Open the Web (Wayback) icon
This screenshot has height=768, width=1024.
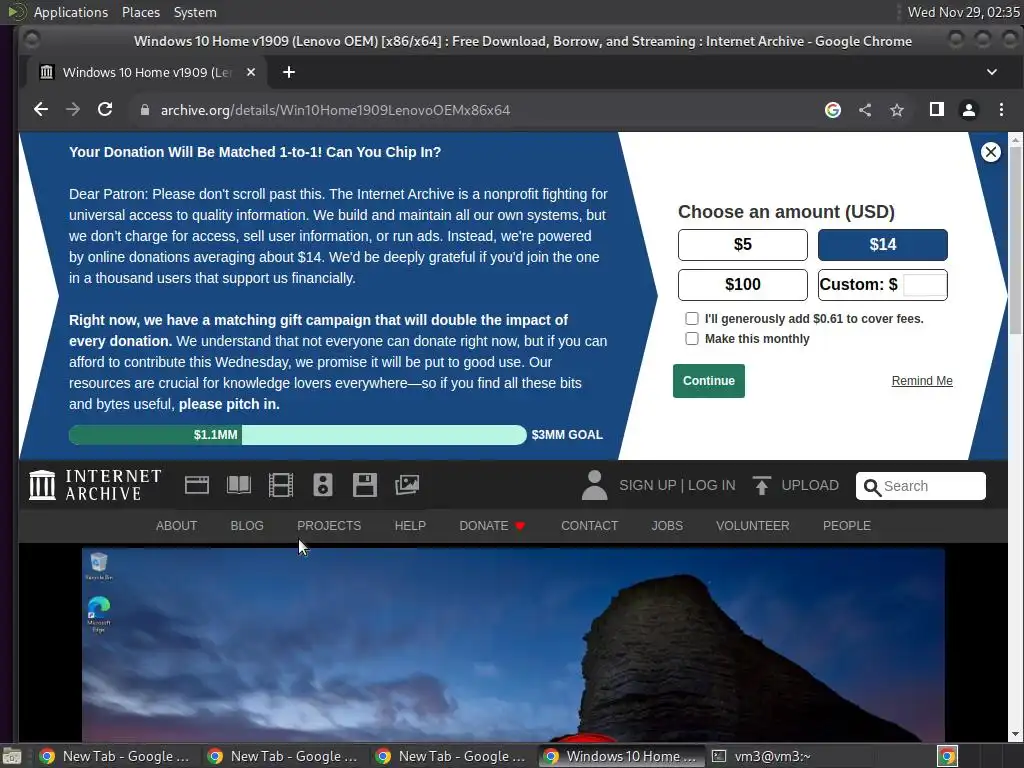[197, 485]
